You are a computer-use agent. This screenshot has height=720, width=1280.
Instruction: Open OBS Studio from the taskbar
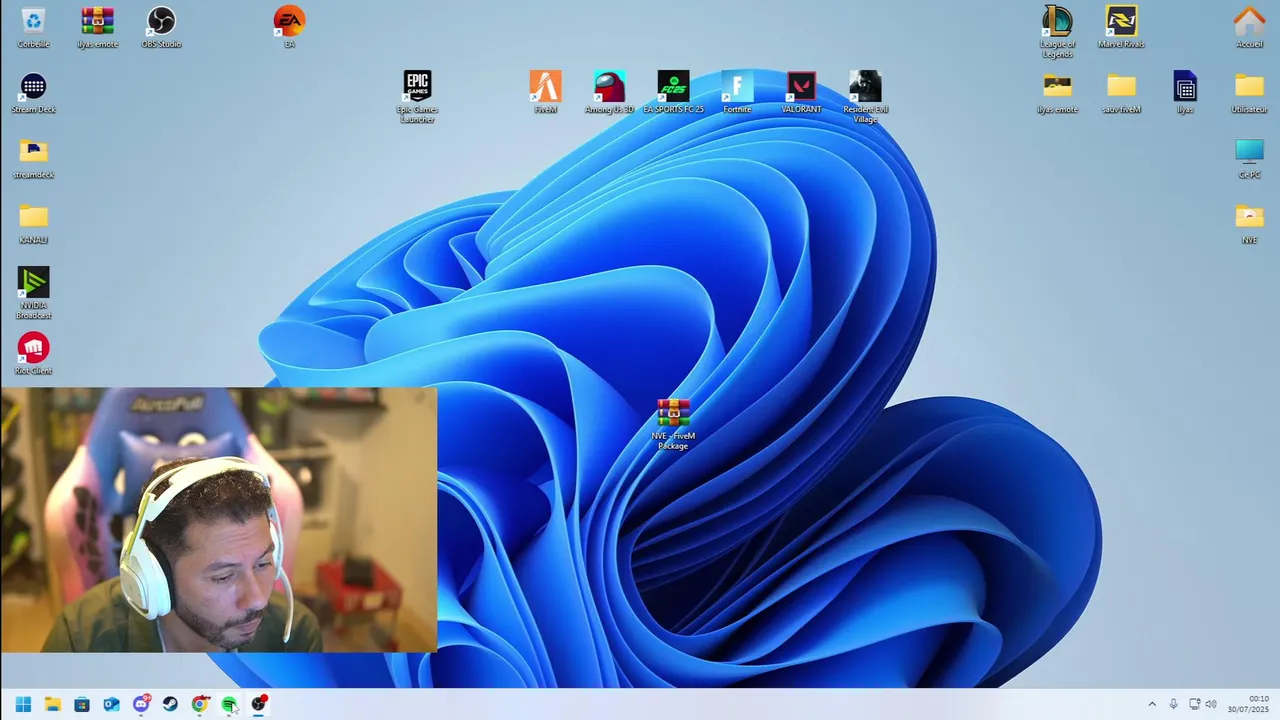tap(259, 704)
